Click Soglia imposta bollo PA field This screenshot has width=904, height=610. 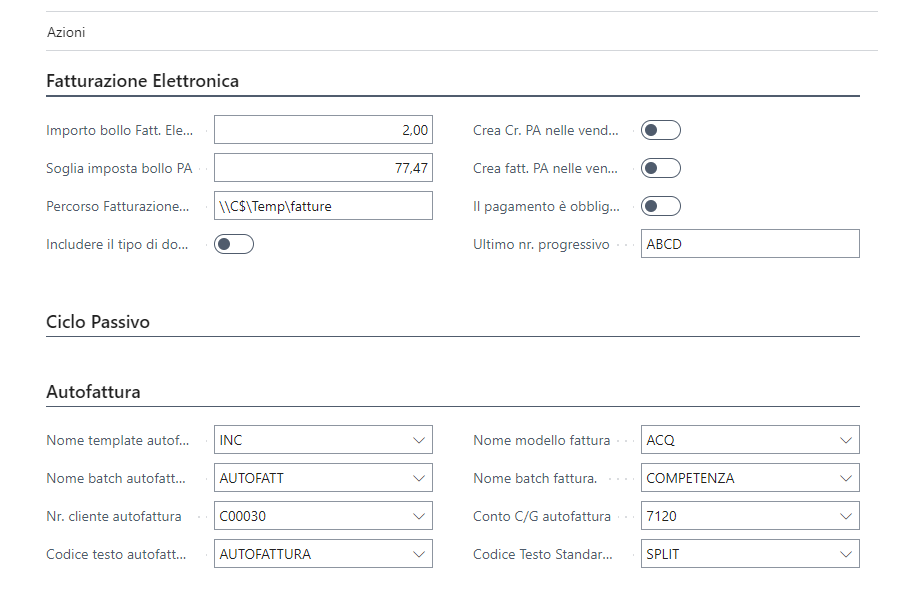(x=323, y=168)
